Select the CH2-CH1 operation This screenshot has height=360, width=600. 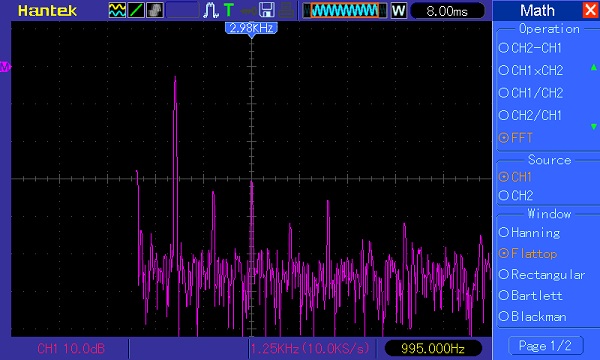pos(530,48)
